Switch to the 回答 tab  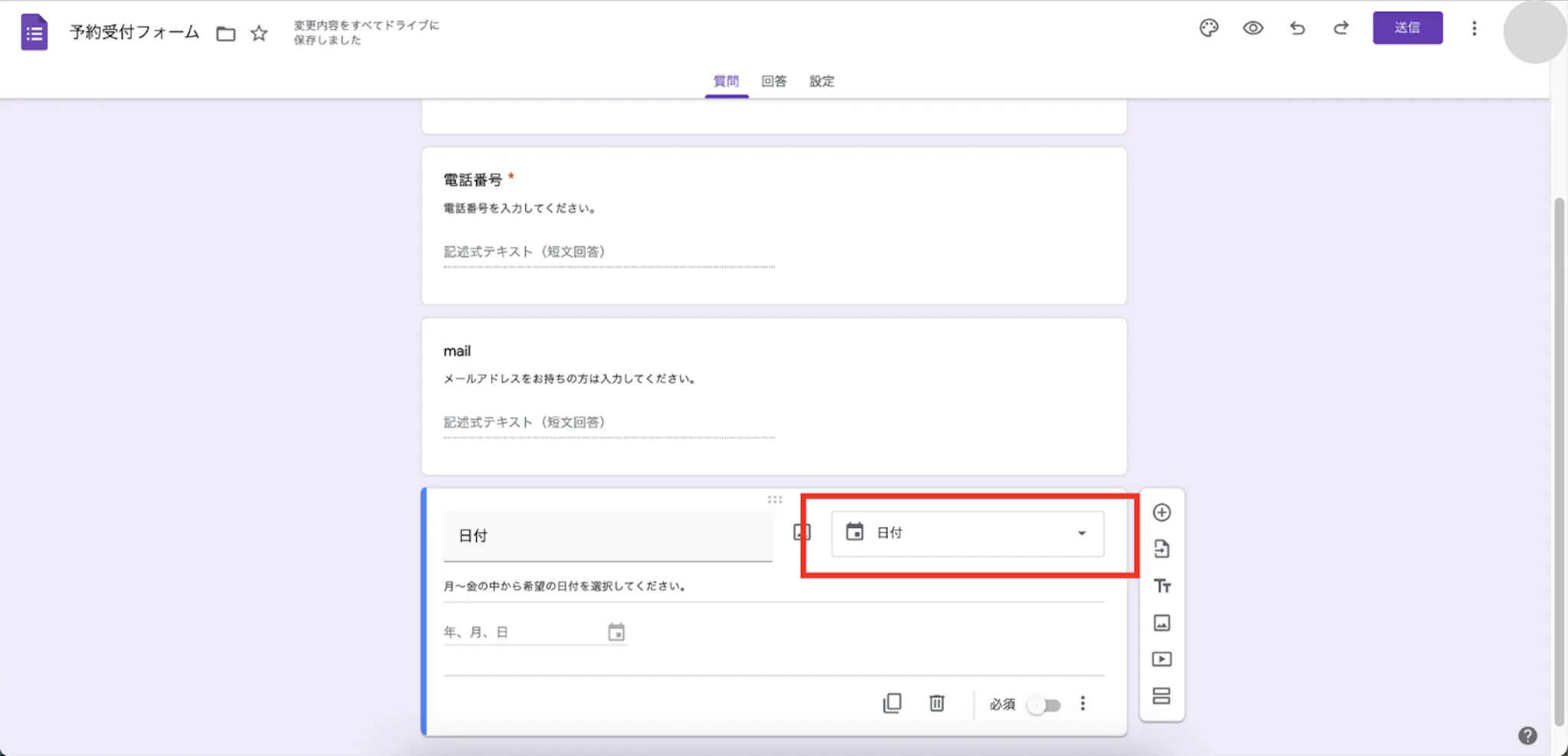click(775, 81)
